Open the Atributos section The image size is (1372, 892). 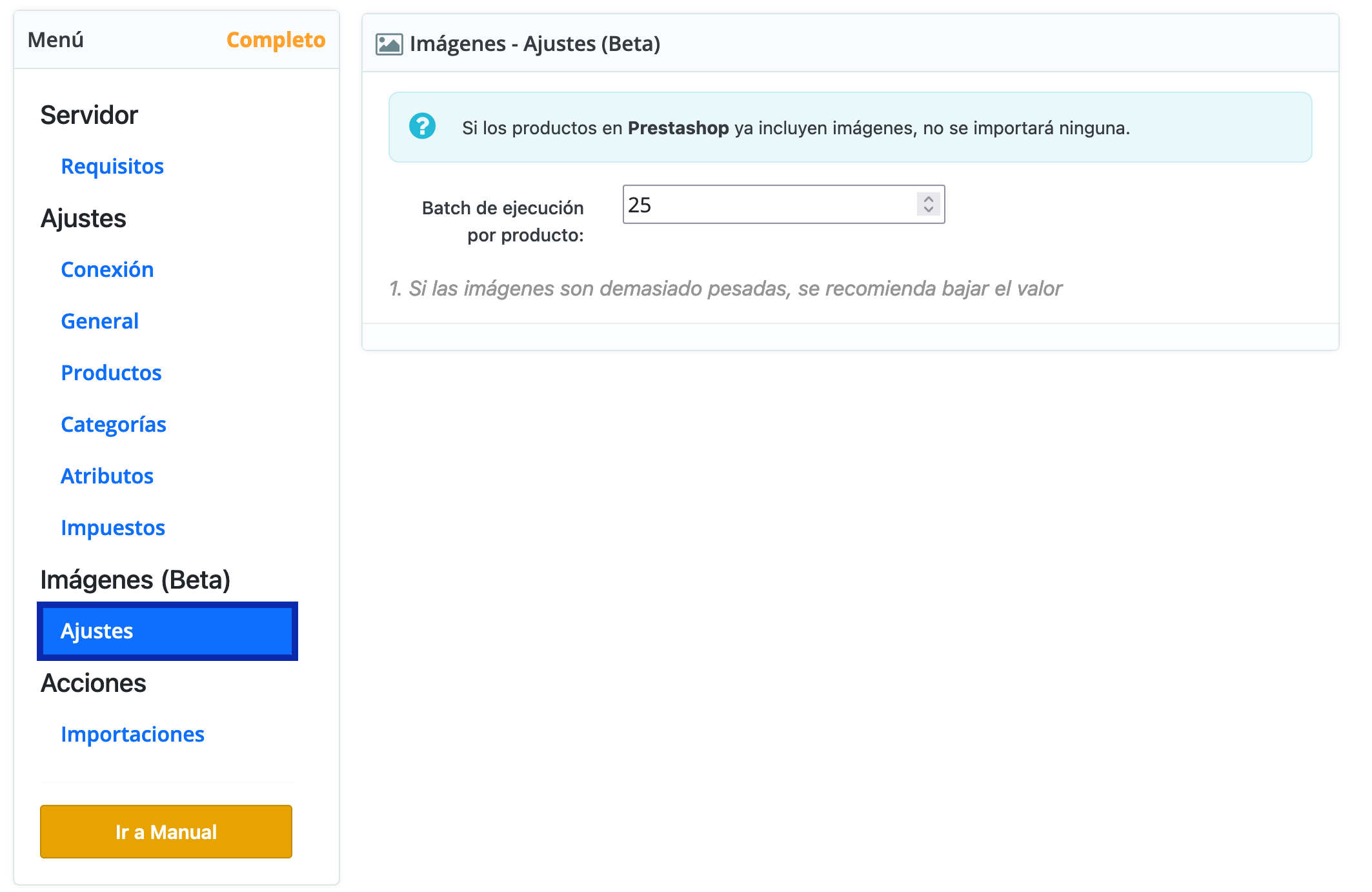[x=107, y=476]
